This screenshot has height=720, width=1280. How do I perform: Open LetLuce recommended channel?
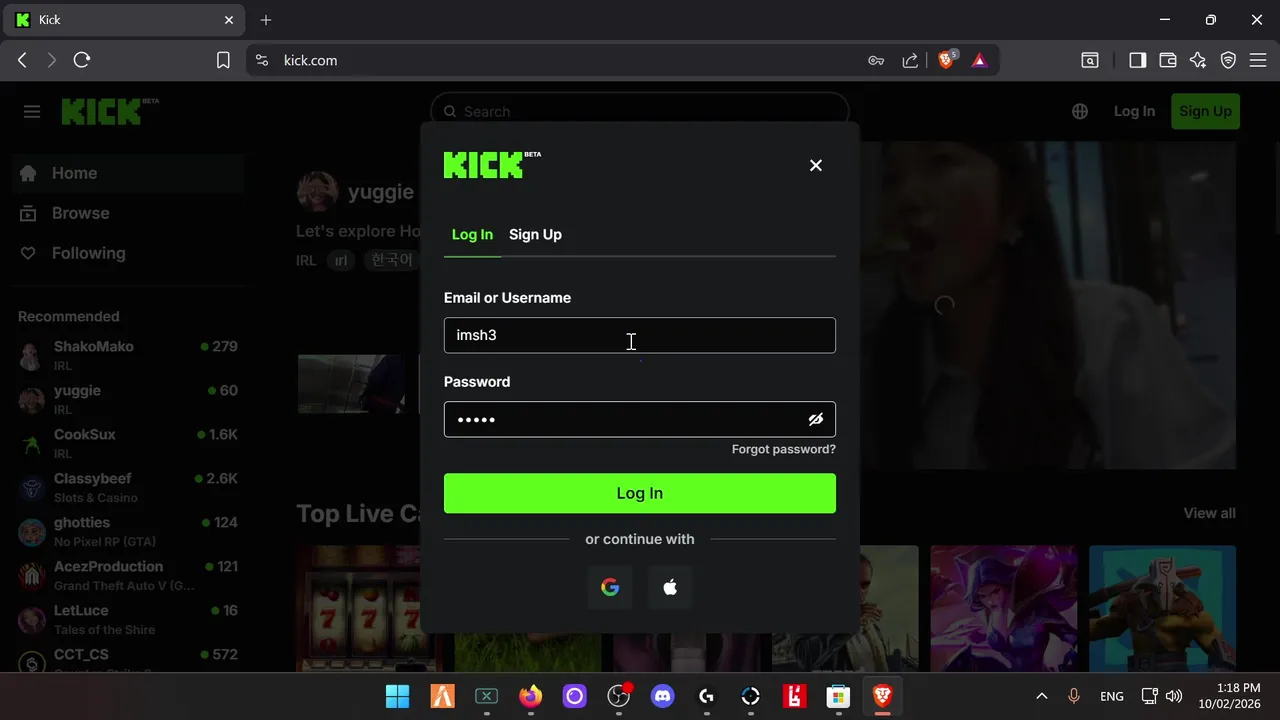pos(128,619)
